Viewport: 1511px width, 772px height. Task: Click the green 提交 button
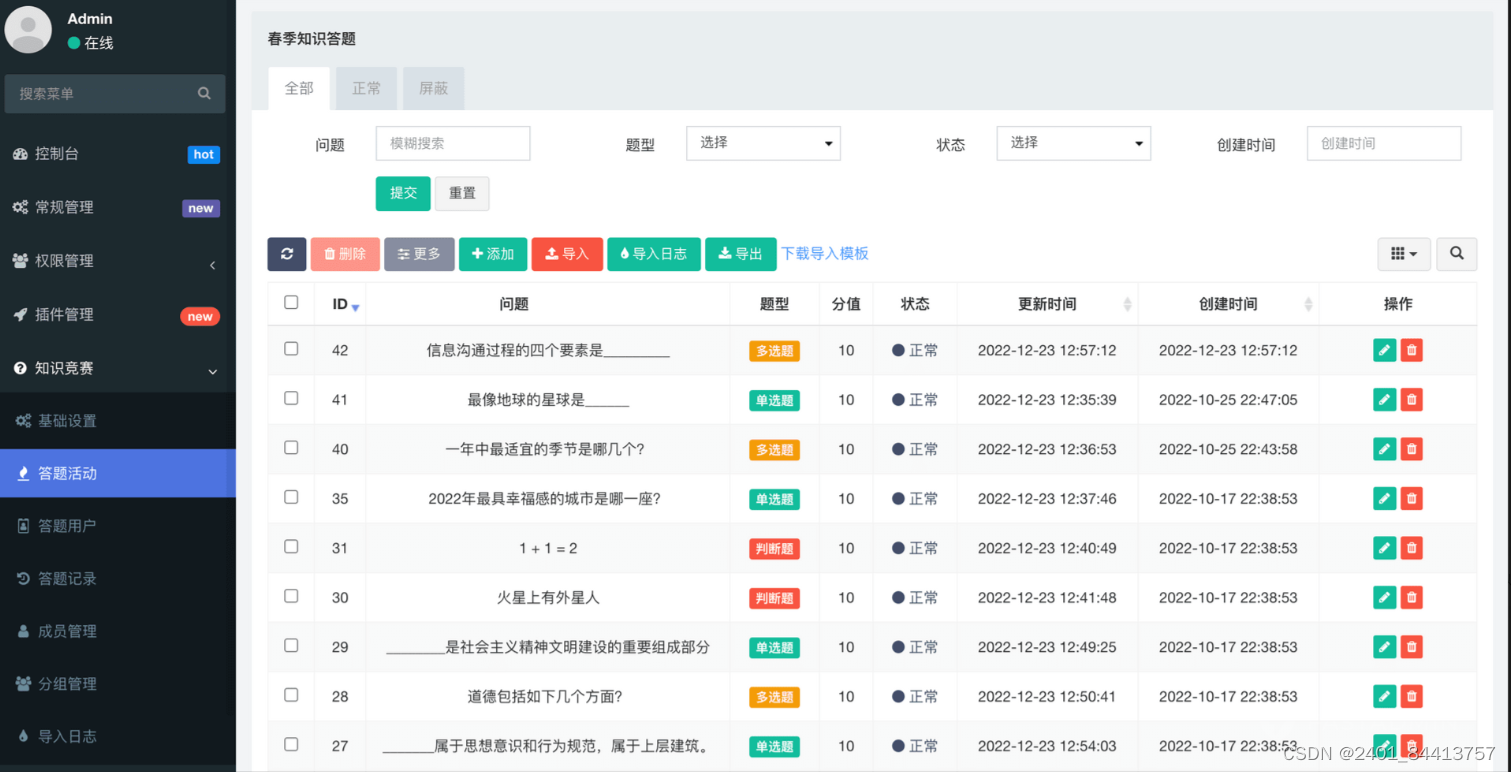pos(403,193)
